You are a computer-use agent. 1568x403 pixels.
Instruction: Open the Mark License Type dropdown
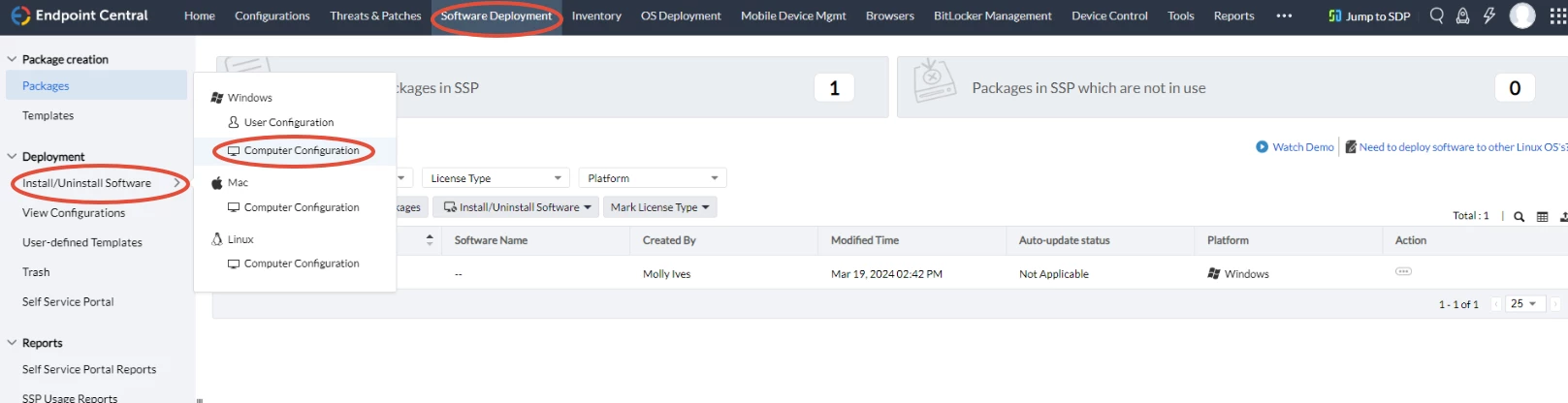[659, 207]
